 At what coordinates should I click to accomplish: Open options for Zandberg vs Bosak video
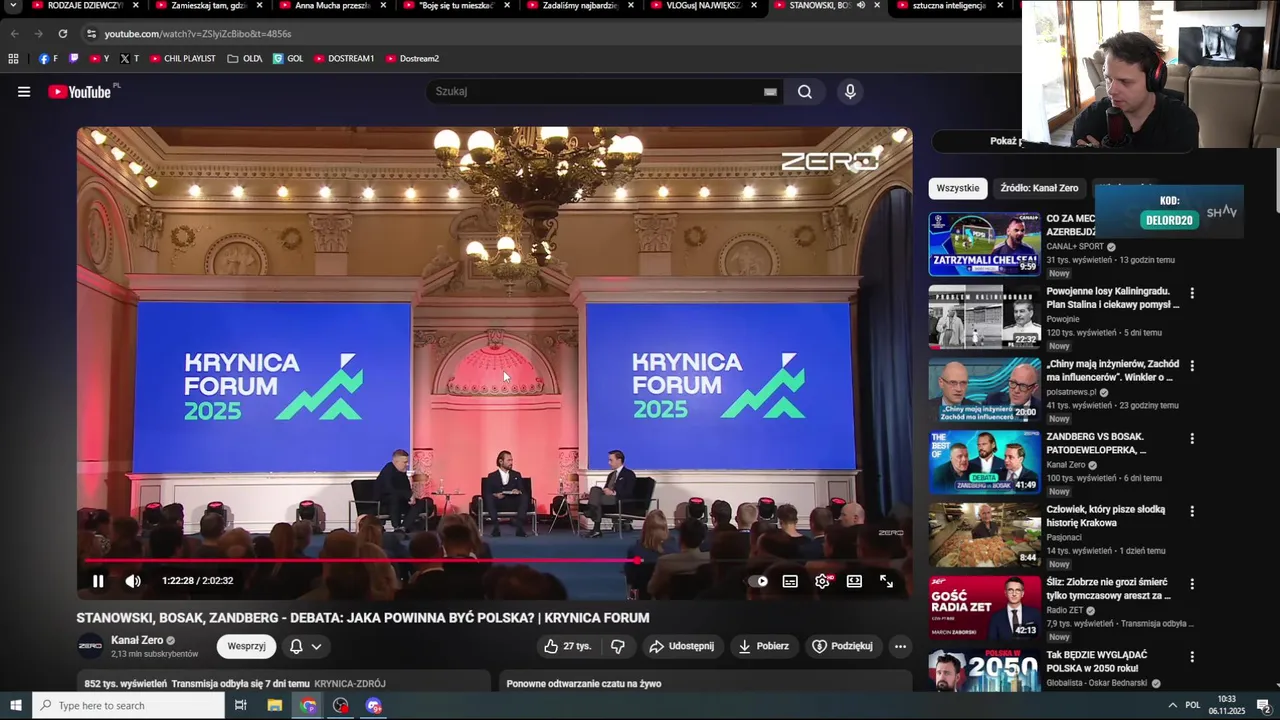click(x=1192, y=439)
